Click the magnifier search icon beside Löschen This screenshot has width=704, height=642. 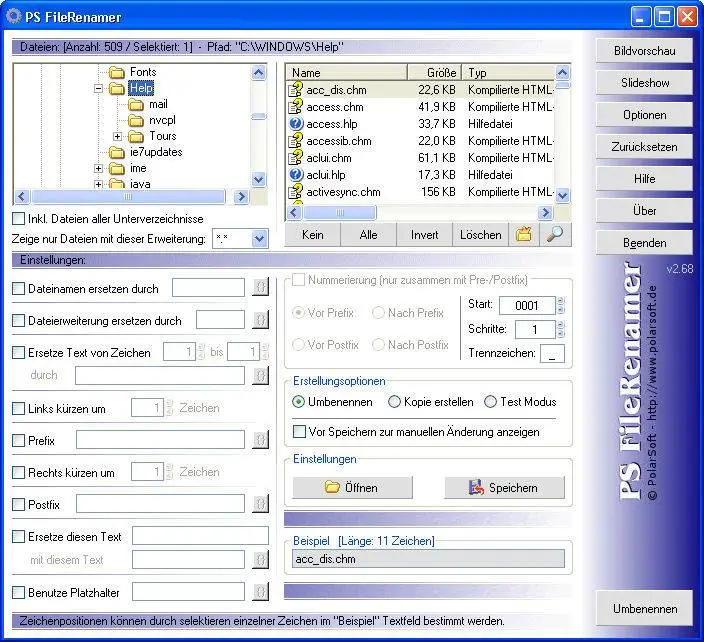(555, 234)
